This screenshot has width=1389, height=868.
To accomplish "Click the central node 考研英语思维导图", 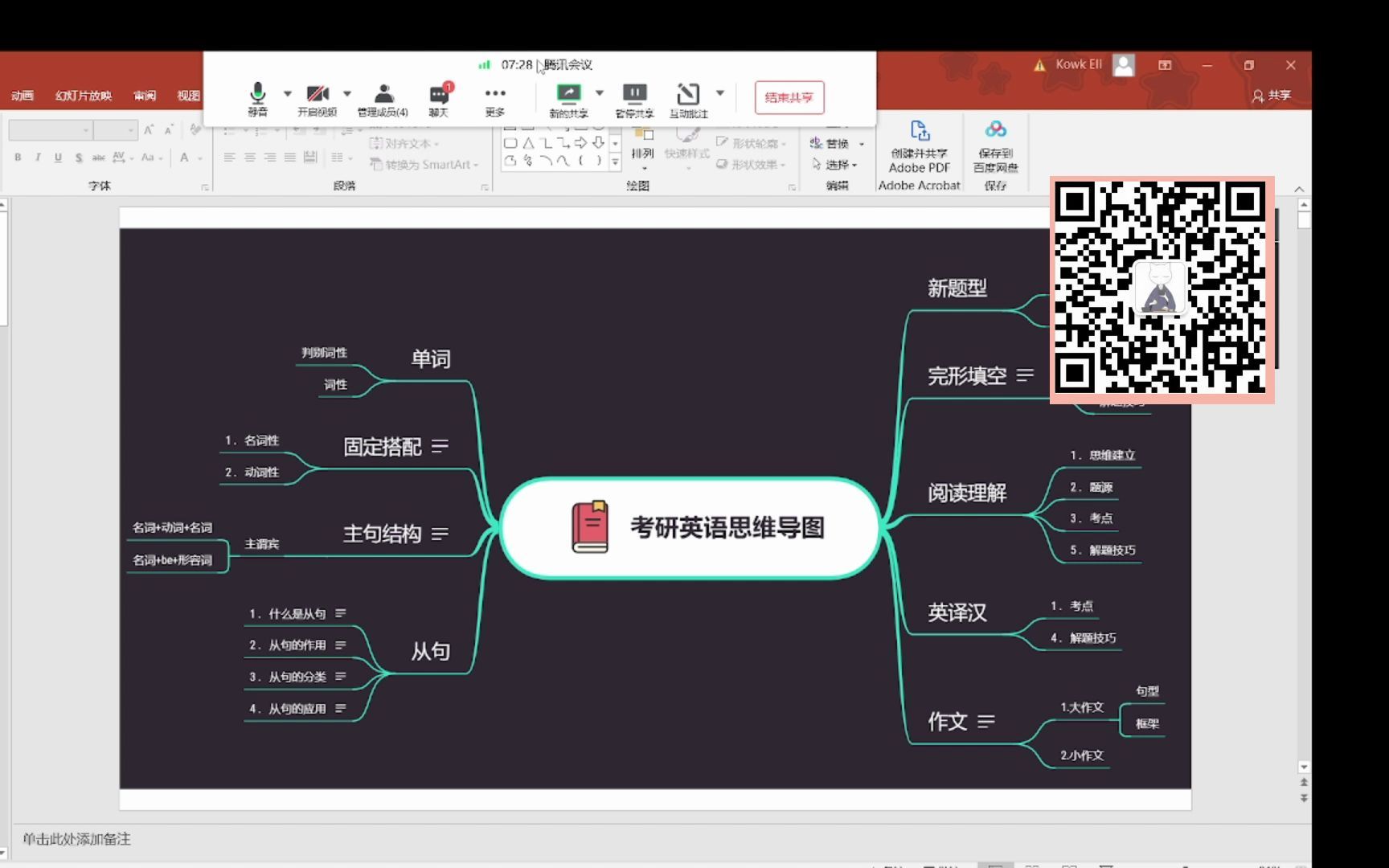I will pos(690,527).
